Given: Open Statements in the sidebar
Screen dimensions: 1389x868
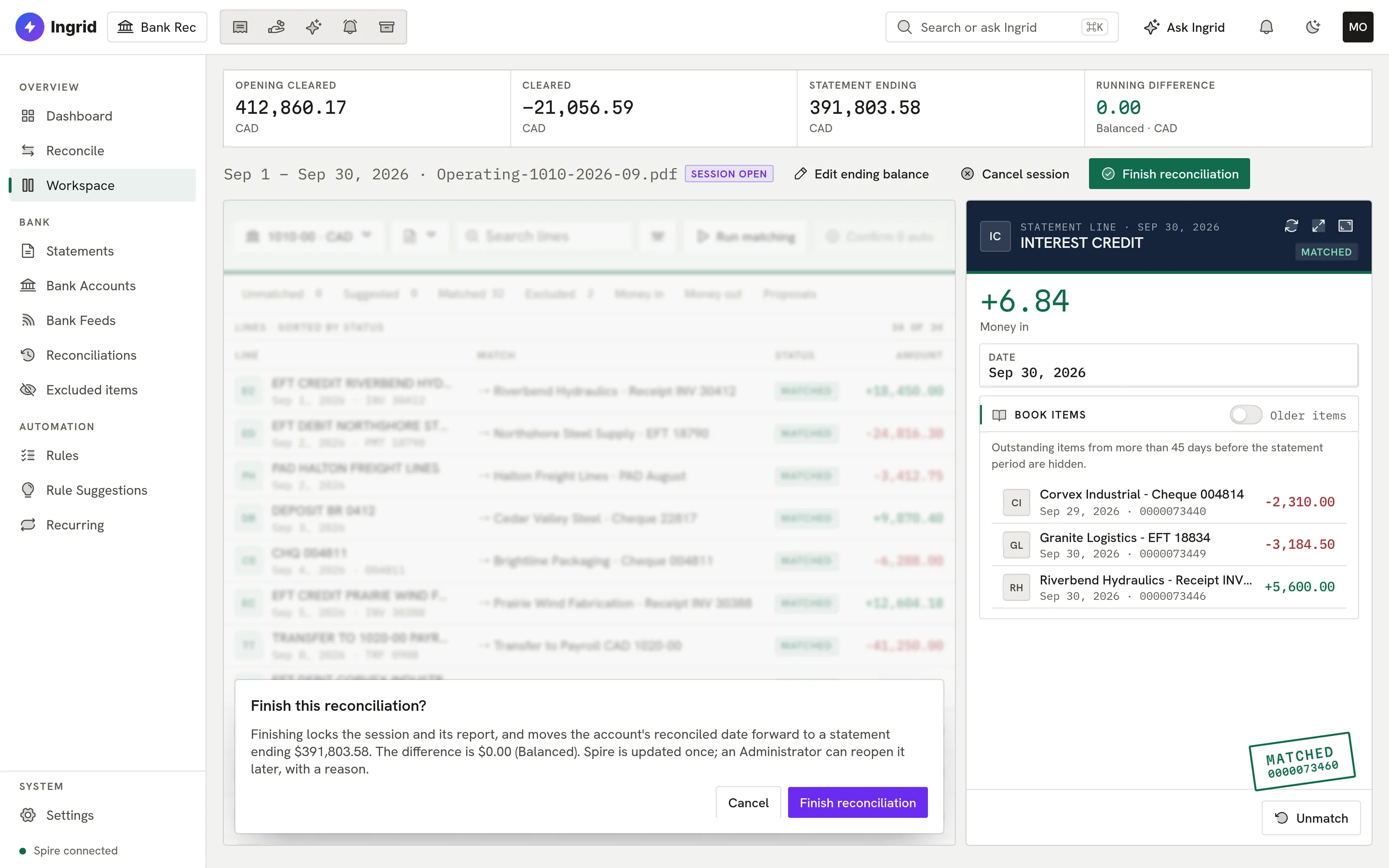Looking at the screenshot, I should [102, 251].
